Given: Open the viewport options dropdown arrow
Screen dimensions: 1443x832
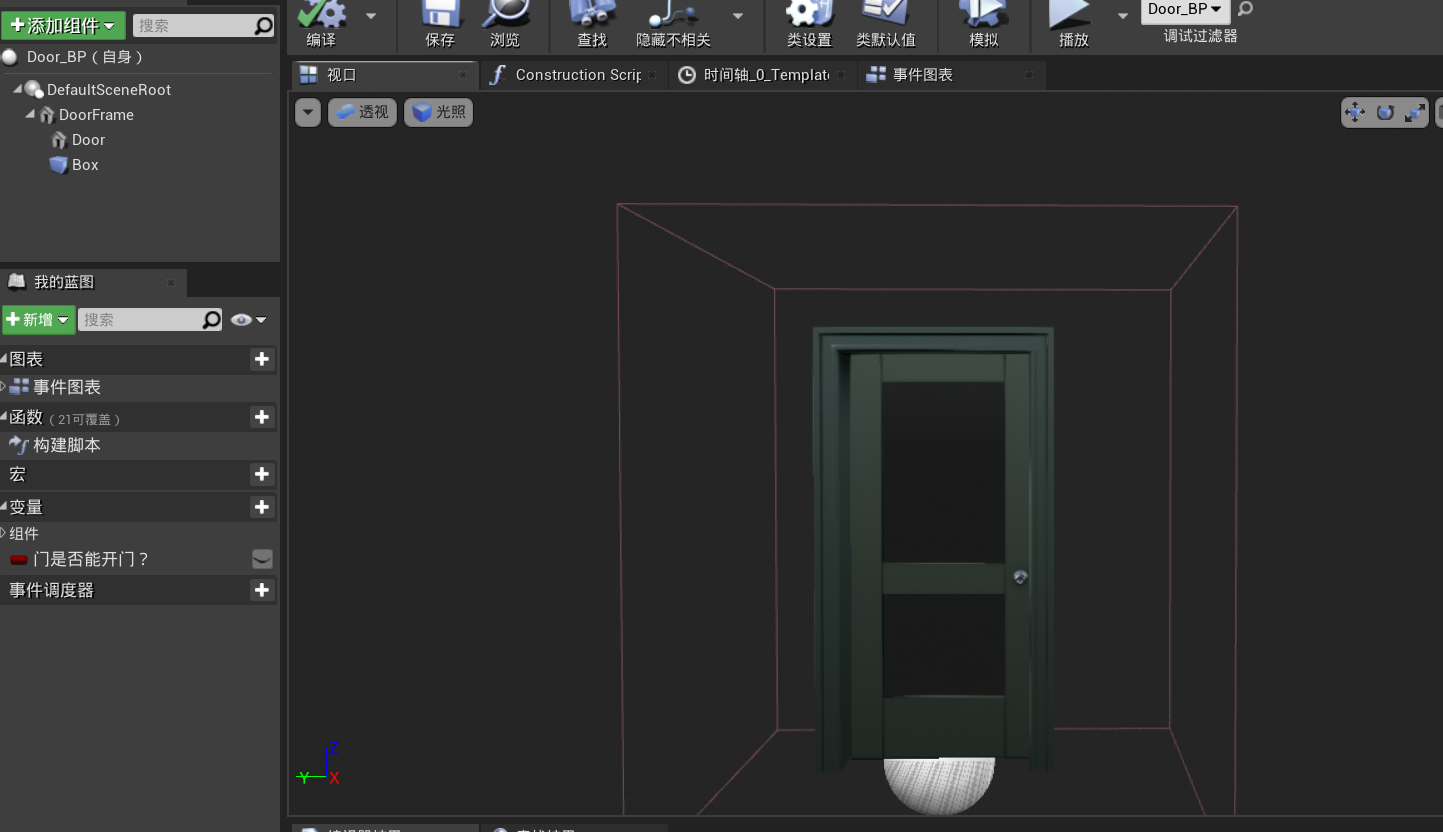Looking at the screenshot, I should (x=308, y=112).
